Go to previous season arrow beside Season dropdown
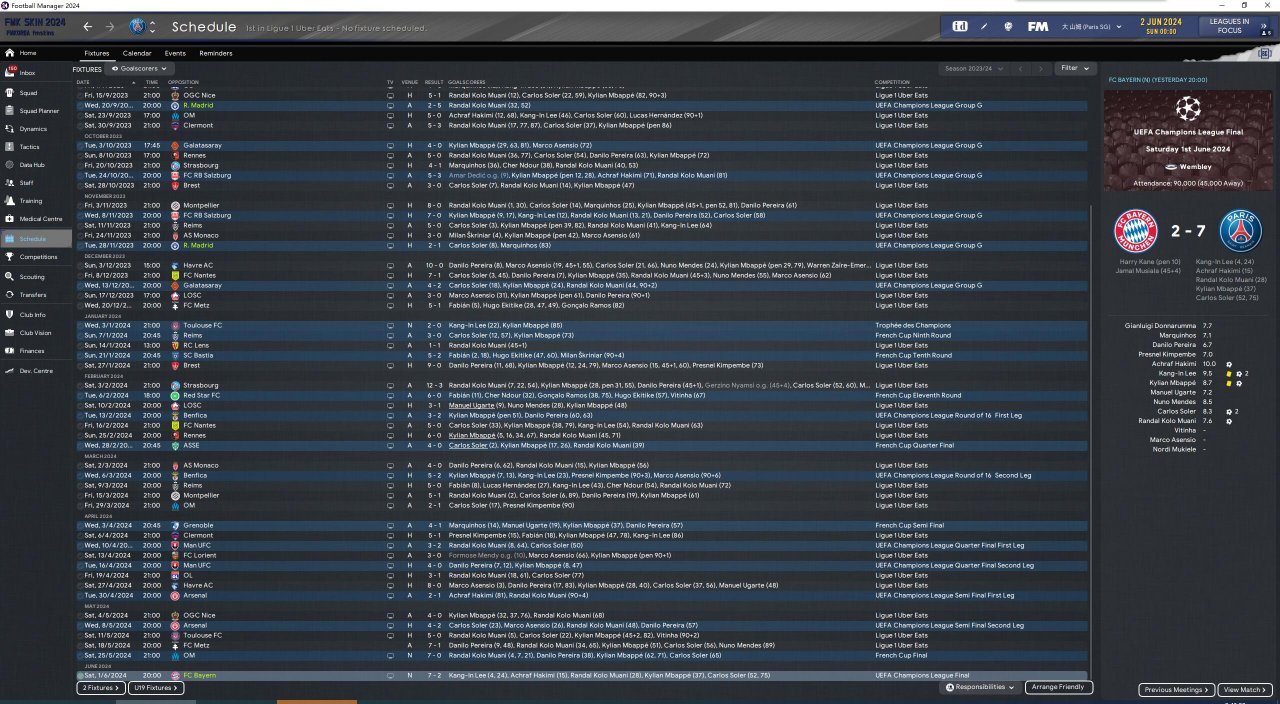Image resolution: width=1280 pixels, height=704 pixels. pos(1021,69)
